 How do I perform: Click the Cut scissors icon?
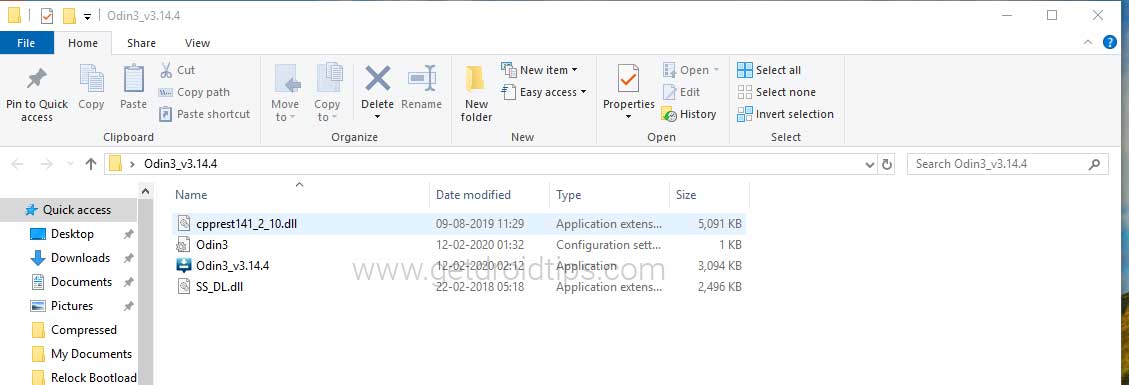point(166,70)
